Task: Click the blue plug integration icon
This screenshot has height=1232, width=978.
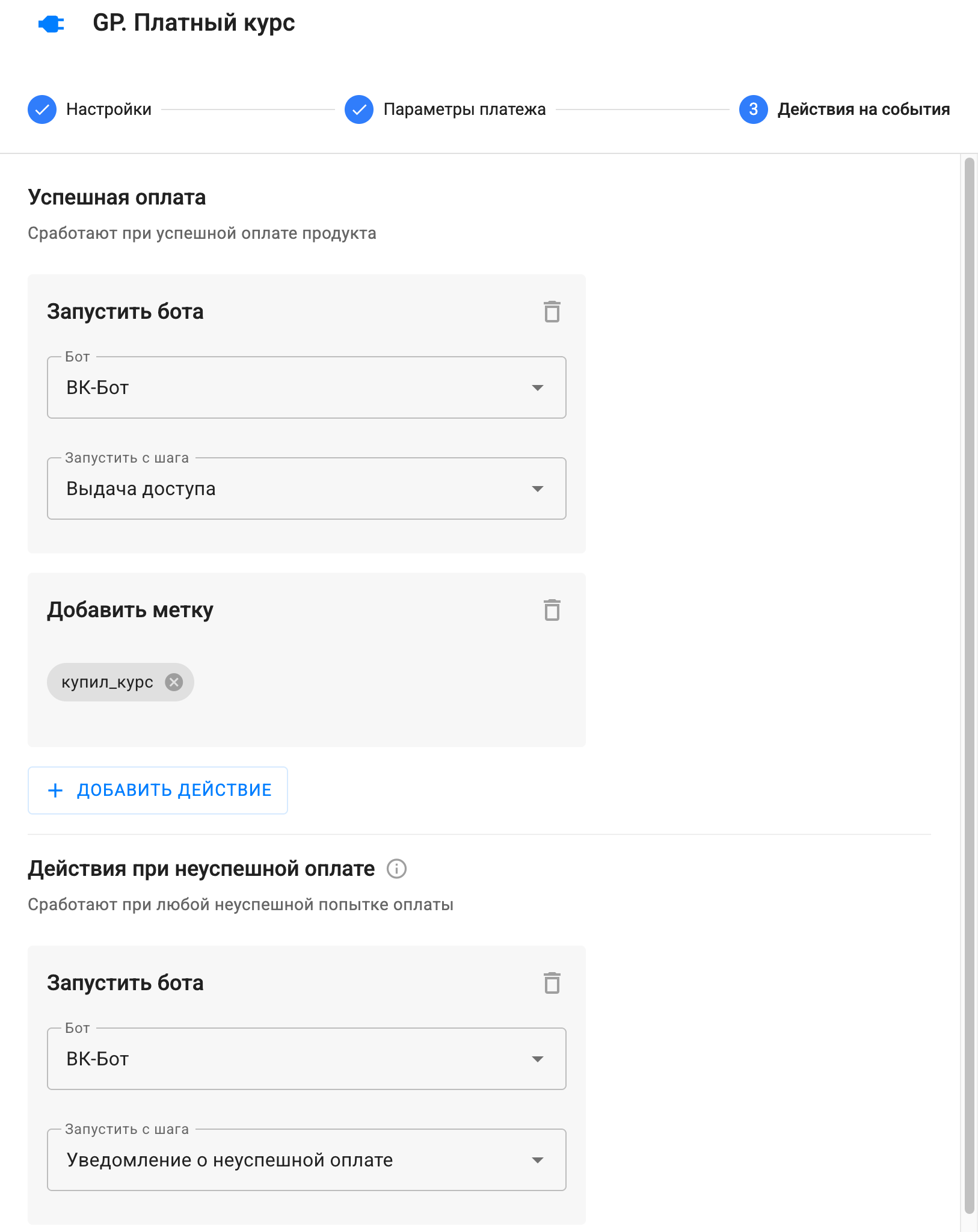Action: (x=51, y=24)
